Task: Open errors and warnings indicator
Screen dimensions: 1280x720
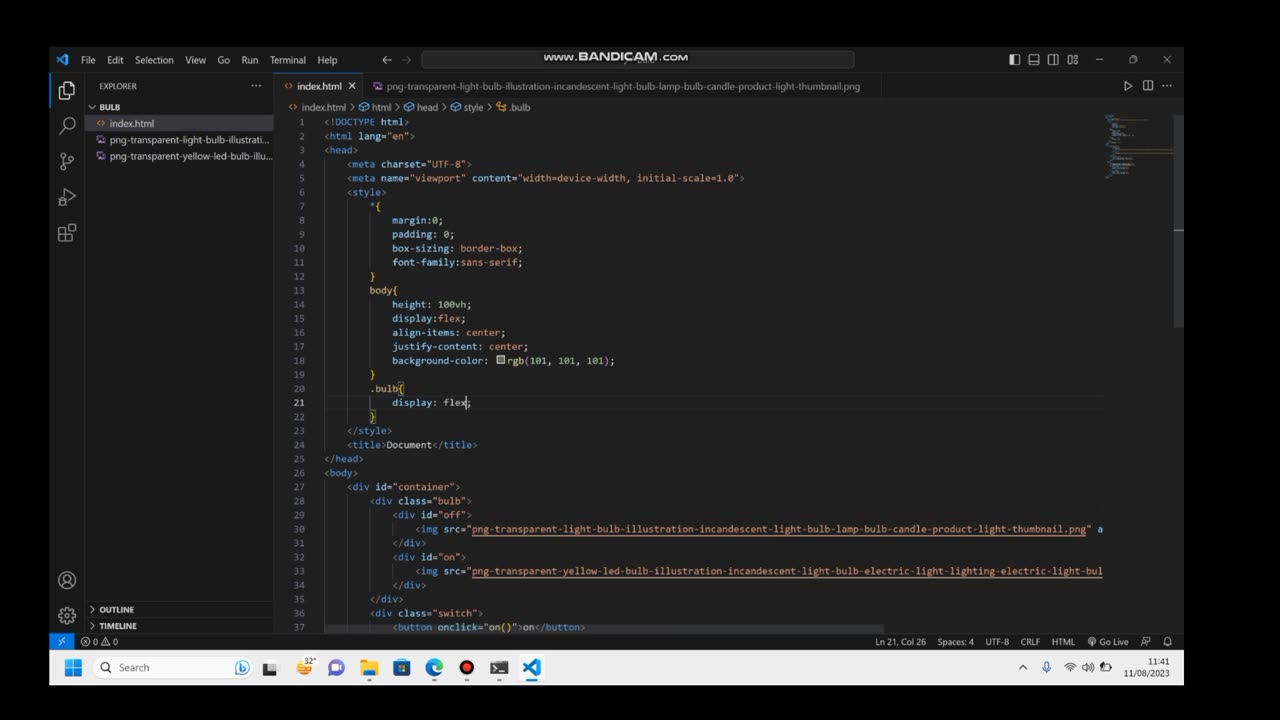Action: pos(99,642)
